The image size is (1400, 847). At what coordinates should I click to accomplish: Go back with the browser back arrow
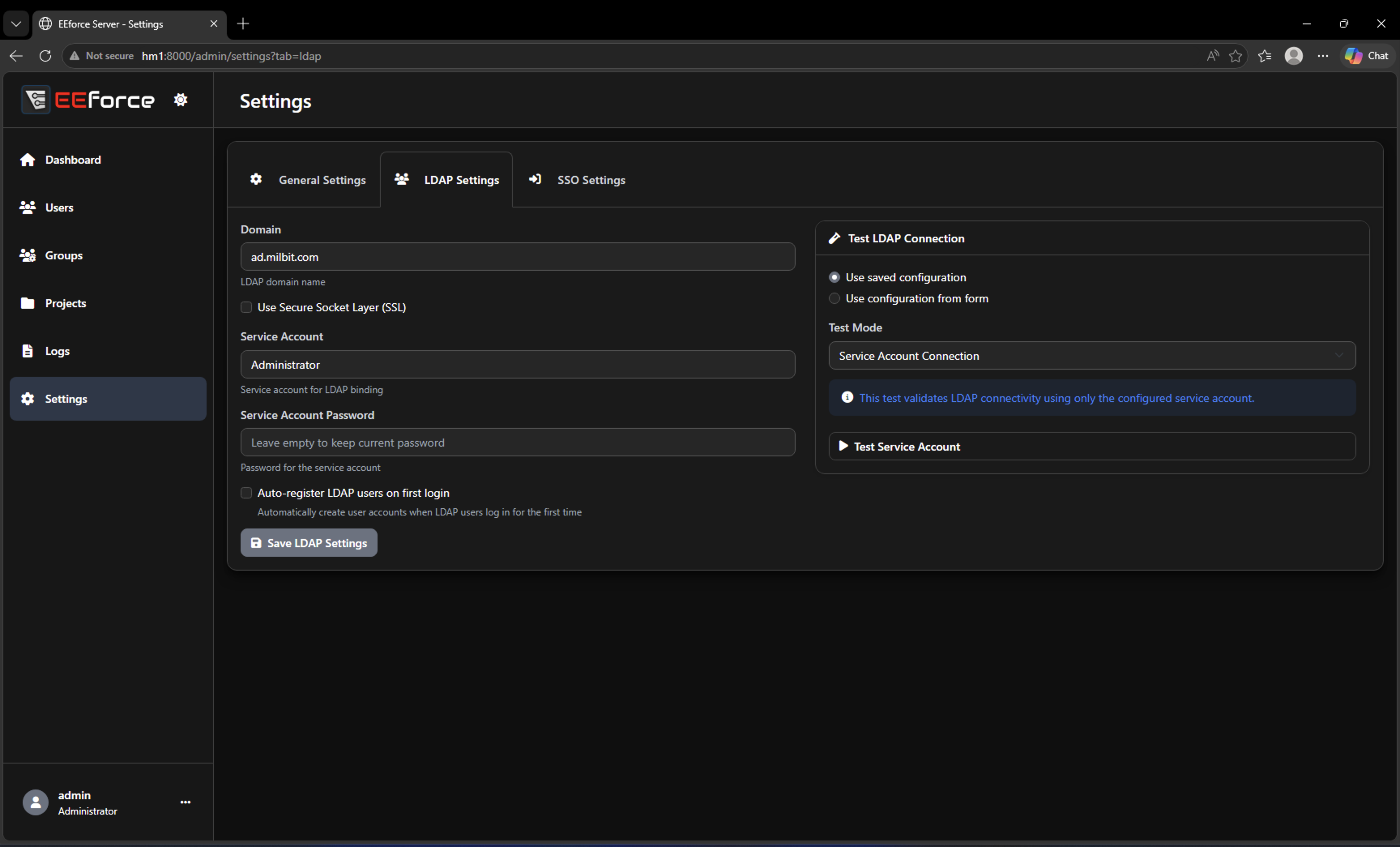[16, 56]
